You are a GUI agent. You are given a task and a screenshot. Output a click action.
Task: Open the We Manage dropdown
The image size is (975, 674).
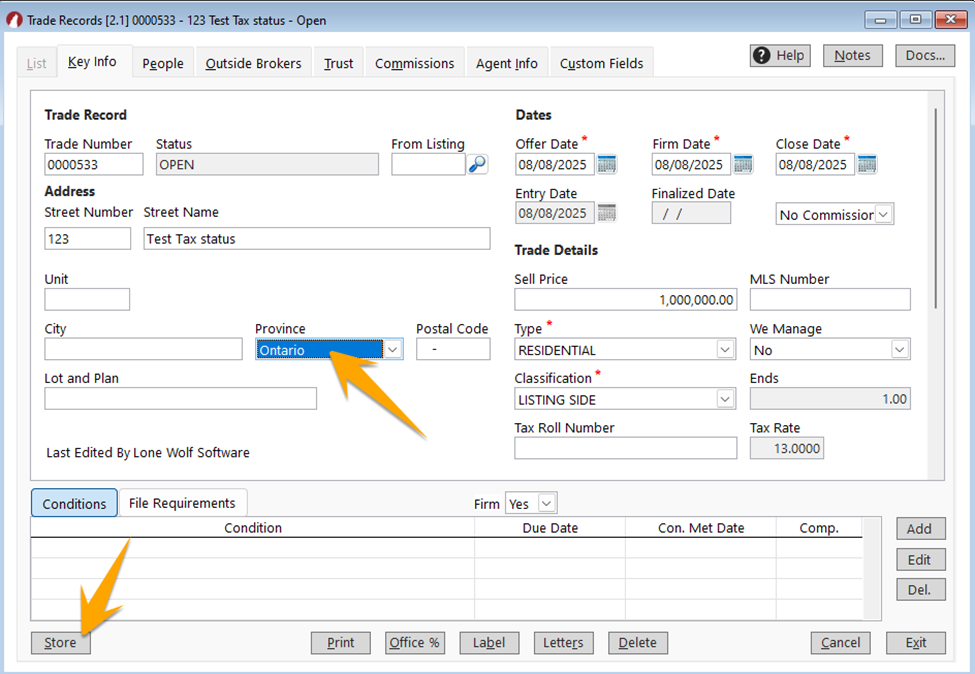click(x=902, y=349)
